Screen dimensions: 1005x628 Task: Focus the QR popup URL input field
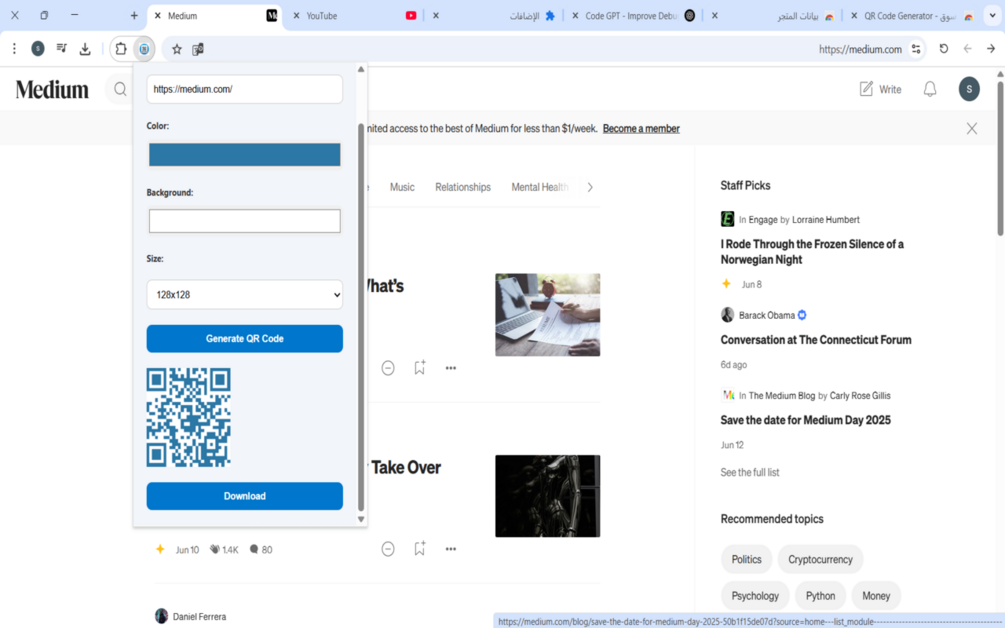(x=245, y=89)
